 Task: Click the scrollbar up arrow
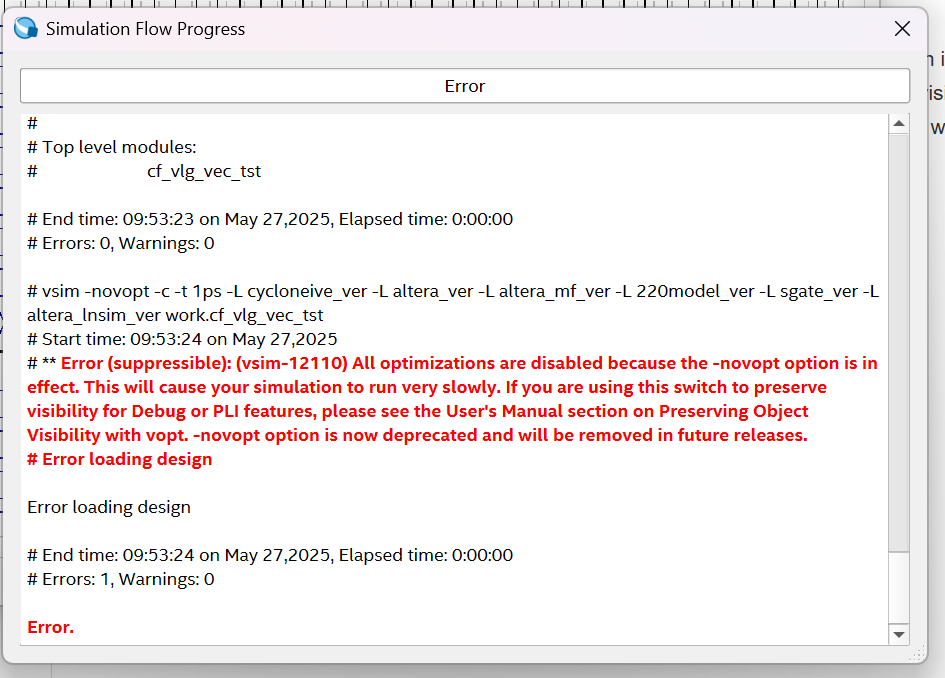899,124
